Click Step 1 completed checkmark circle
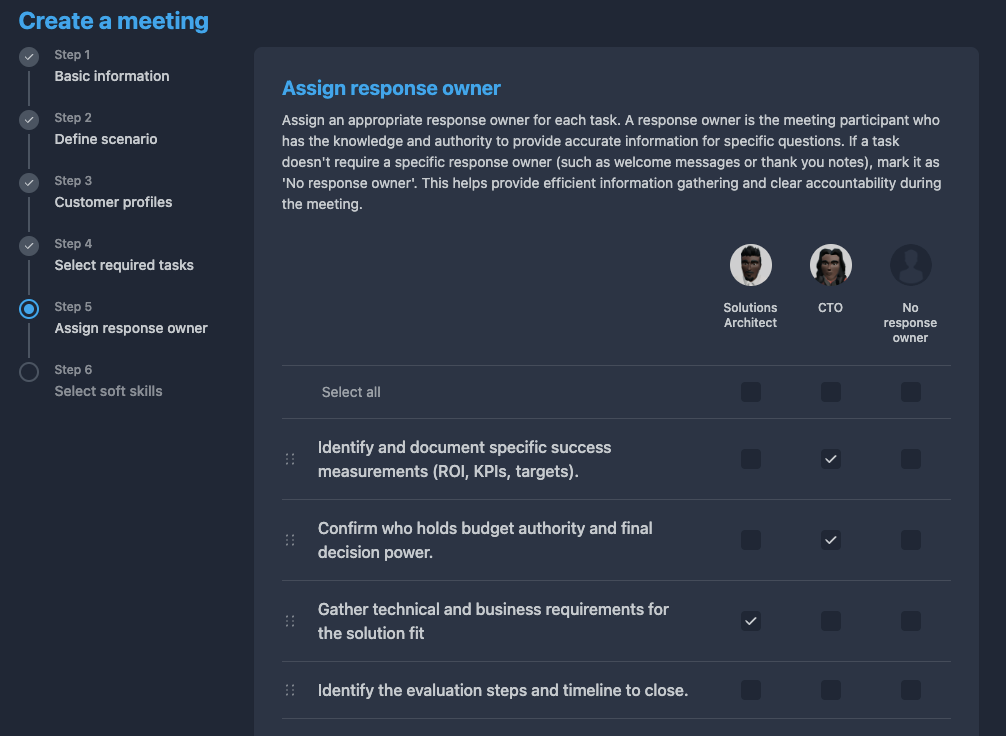 click(29, 57)
